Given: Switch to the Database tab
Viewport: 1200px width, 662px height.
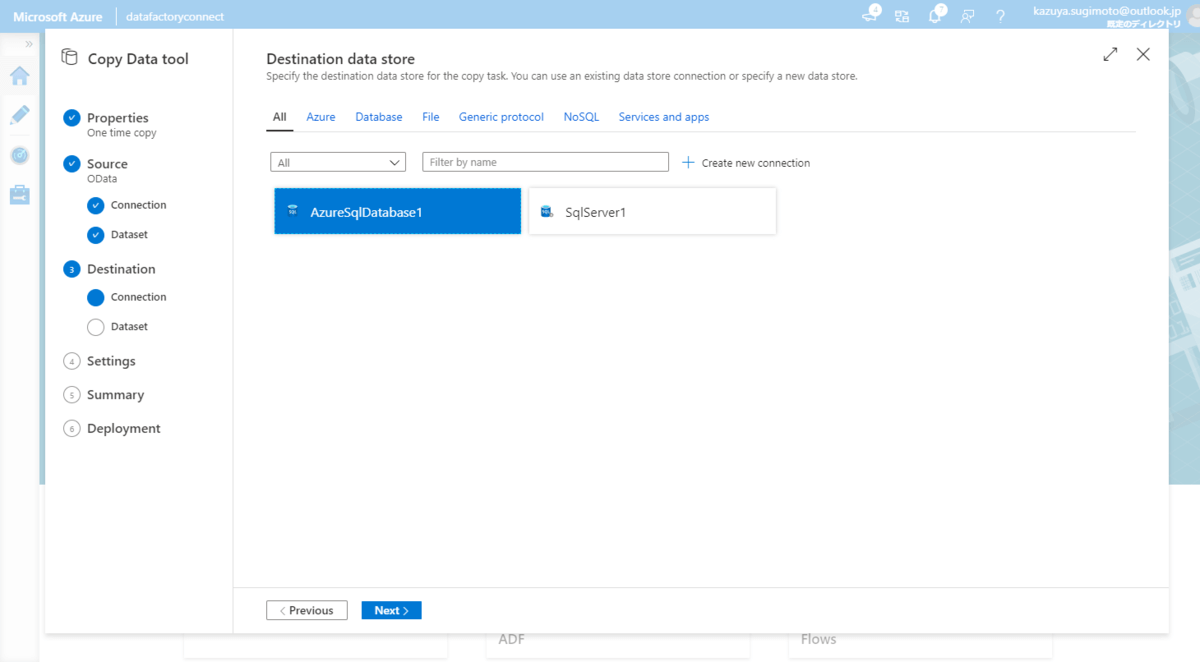Looking at the screenshot, I should 379,117.
